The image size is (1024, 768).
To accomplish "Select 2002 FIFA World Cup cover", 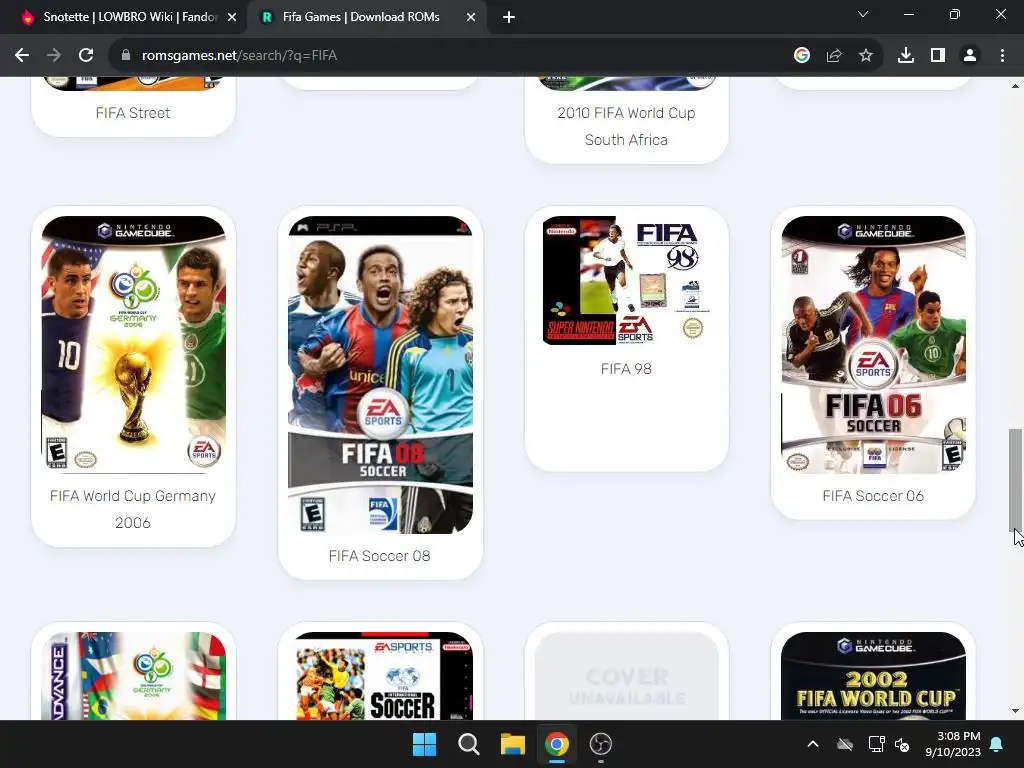I will pyautogui.click(x=873, y=676).
